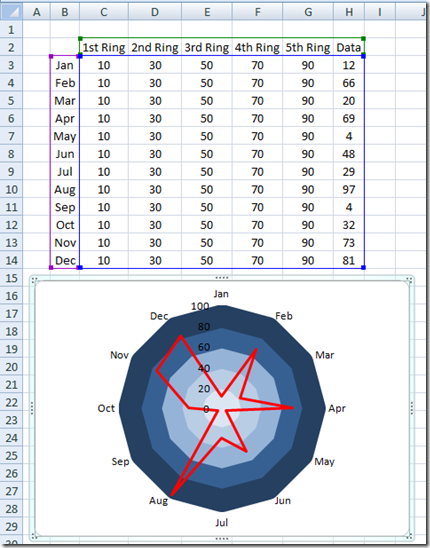This screenshot has width=430, height=548.
Task: Click the 'Apr' category label on the chart
Action: click(x=337, y=408)
